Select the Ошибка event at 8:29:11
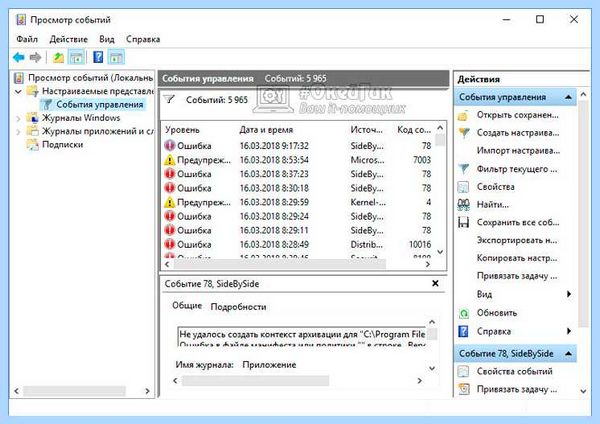Image resolution: width=600 pixels, height=424 pixels. click(x=298, y=230)
